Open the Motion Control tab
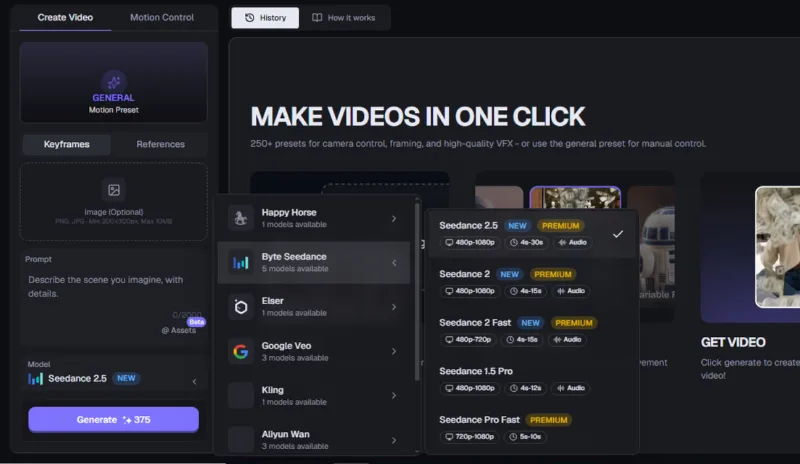The width and height of the screenshot is (800, 464). click(162, 17)
